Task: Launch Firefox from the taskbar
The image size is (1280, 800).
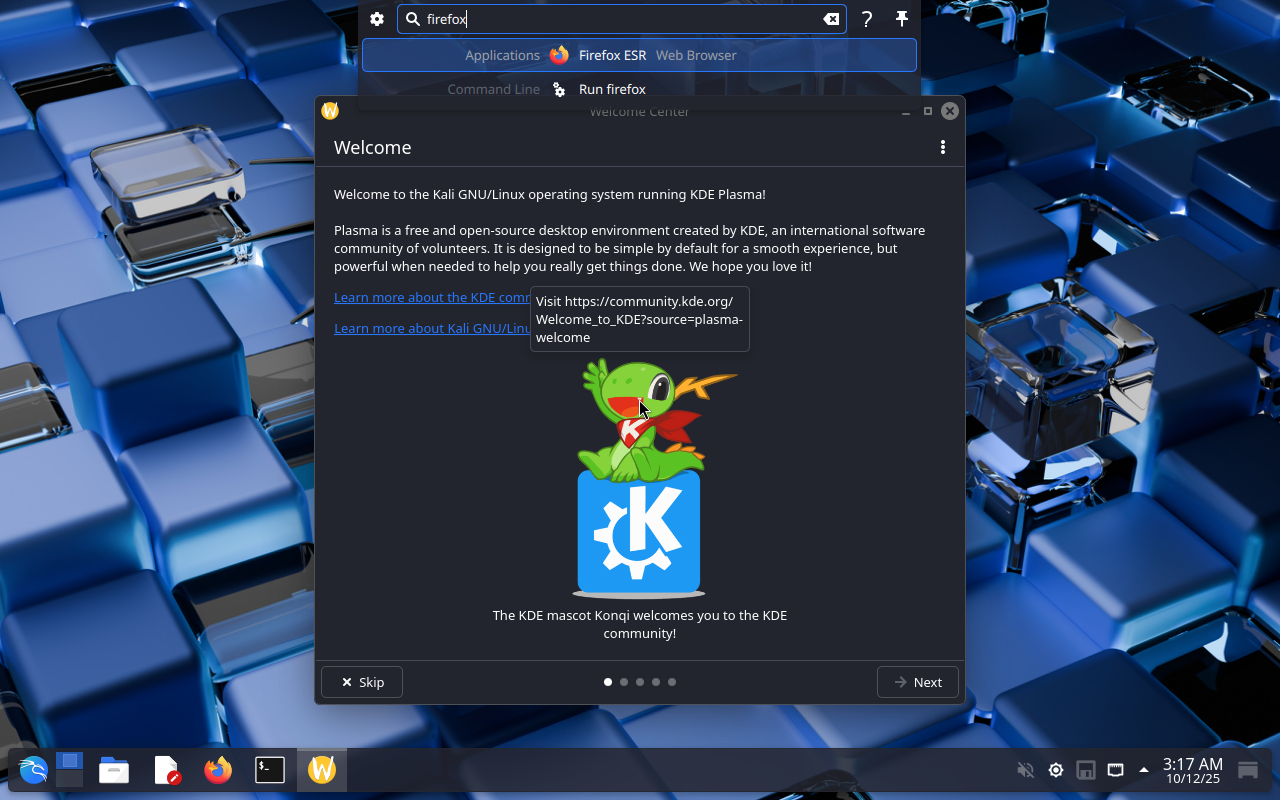Action: click(218, 769)
